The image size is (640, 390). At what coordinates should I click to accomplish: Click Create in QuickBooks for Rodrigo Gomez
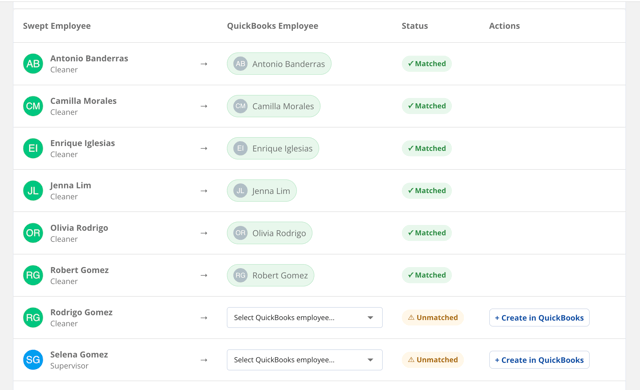pos(539,317)
